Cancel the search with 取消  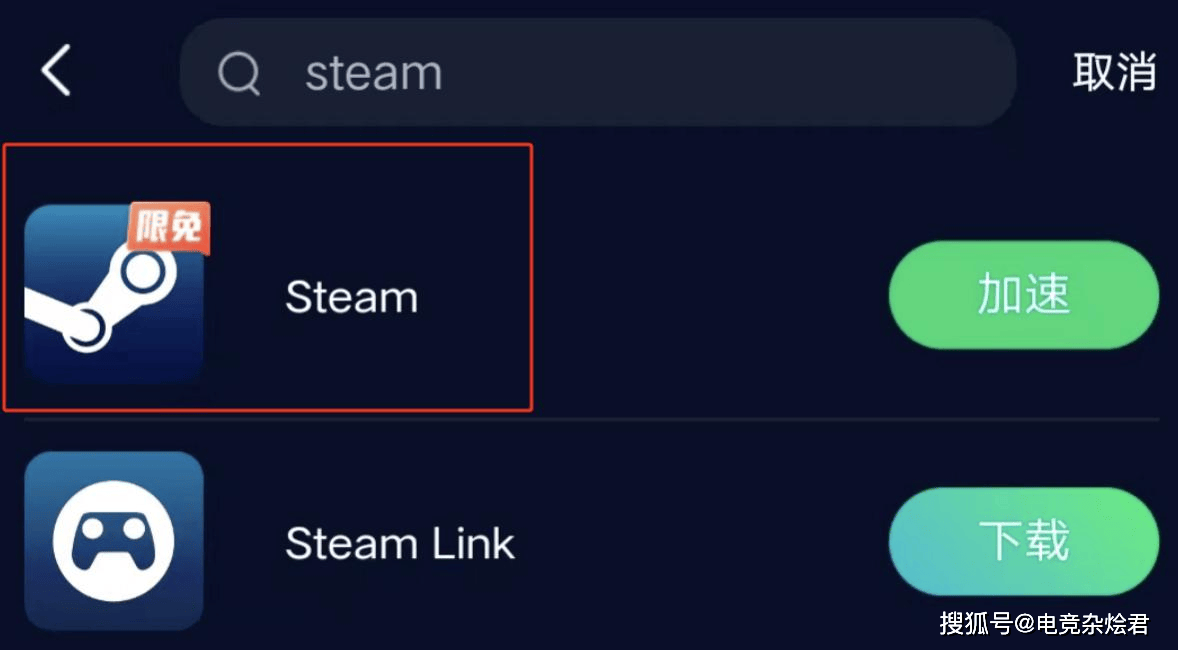click(1114, 72)
